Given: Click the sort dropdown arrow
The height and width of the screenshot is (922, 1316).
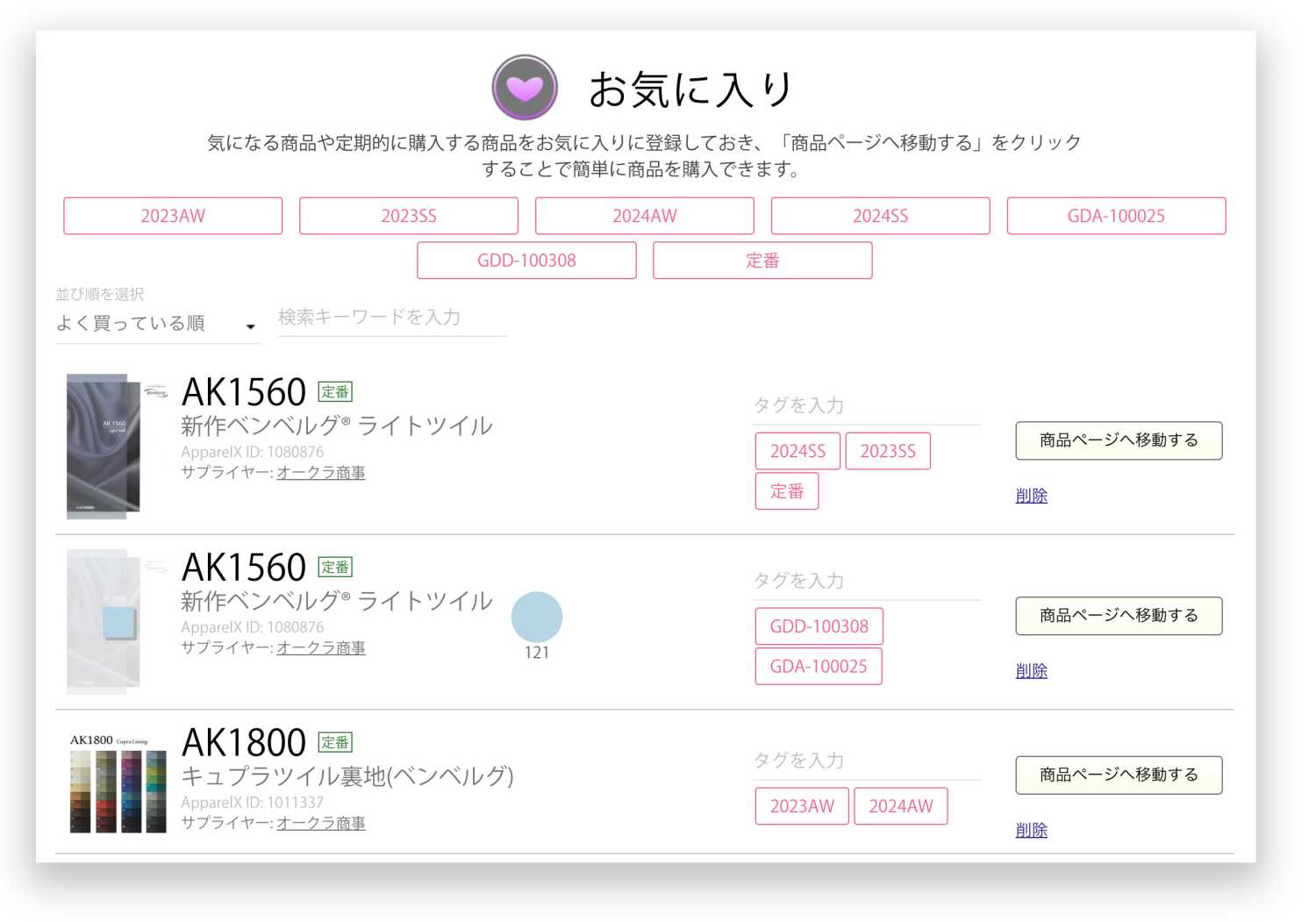Looking at the screenshot, I should (x=250, y=326).
